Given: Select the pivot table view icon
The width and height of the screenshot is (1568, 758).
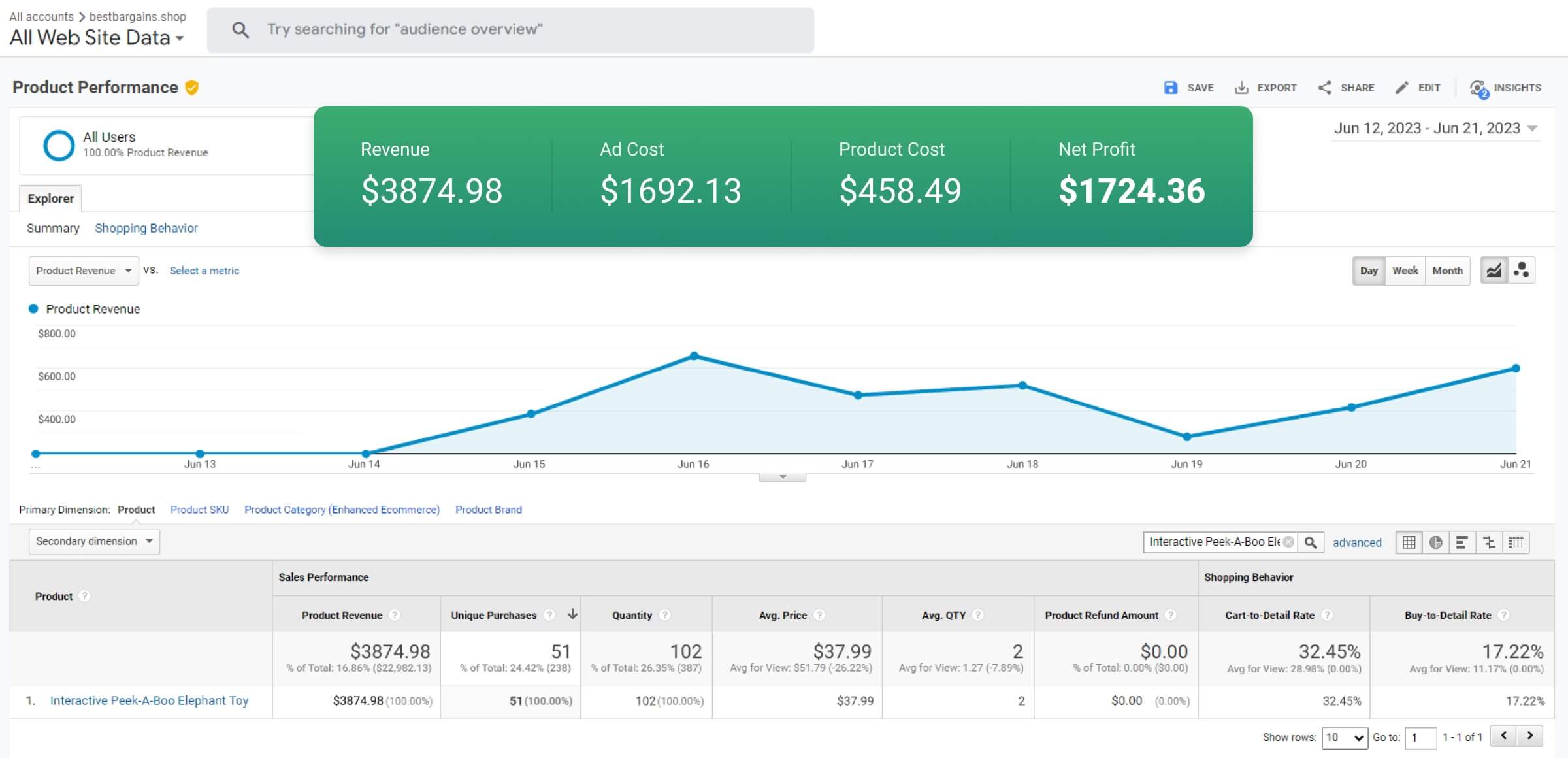Looking at the screenshot, I should click(x=1516, y=542).
